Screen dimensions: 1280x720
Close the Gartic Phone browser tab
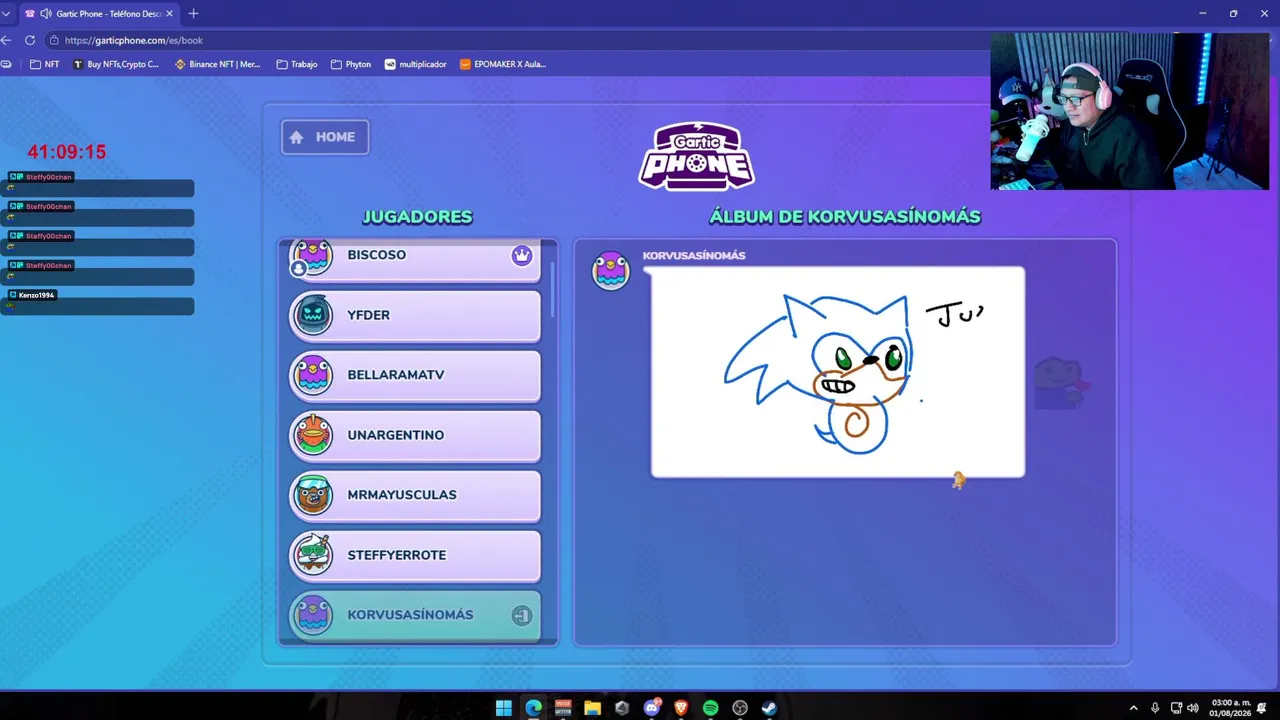tap(169, 14)
